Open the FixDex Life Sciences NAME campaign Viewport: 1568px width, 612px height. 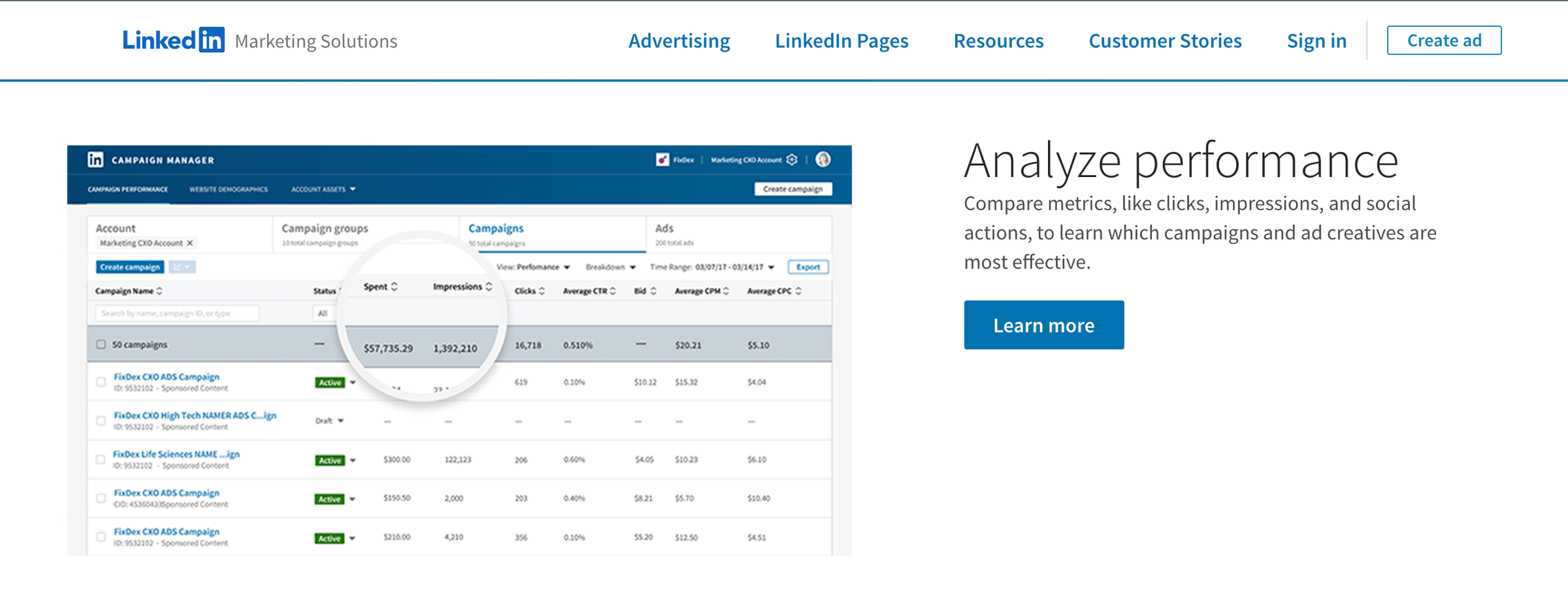[176, 453]
